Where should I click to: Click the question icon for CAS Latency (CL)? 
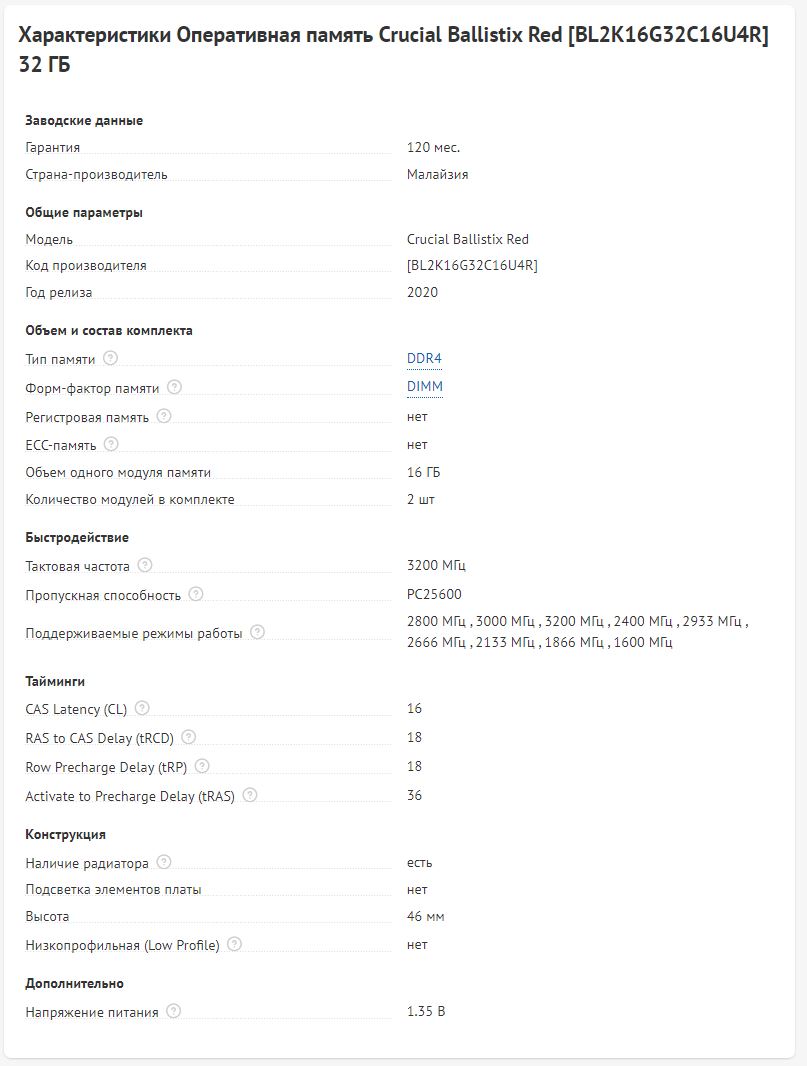click(x=142, y=708)
